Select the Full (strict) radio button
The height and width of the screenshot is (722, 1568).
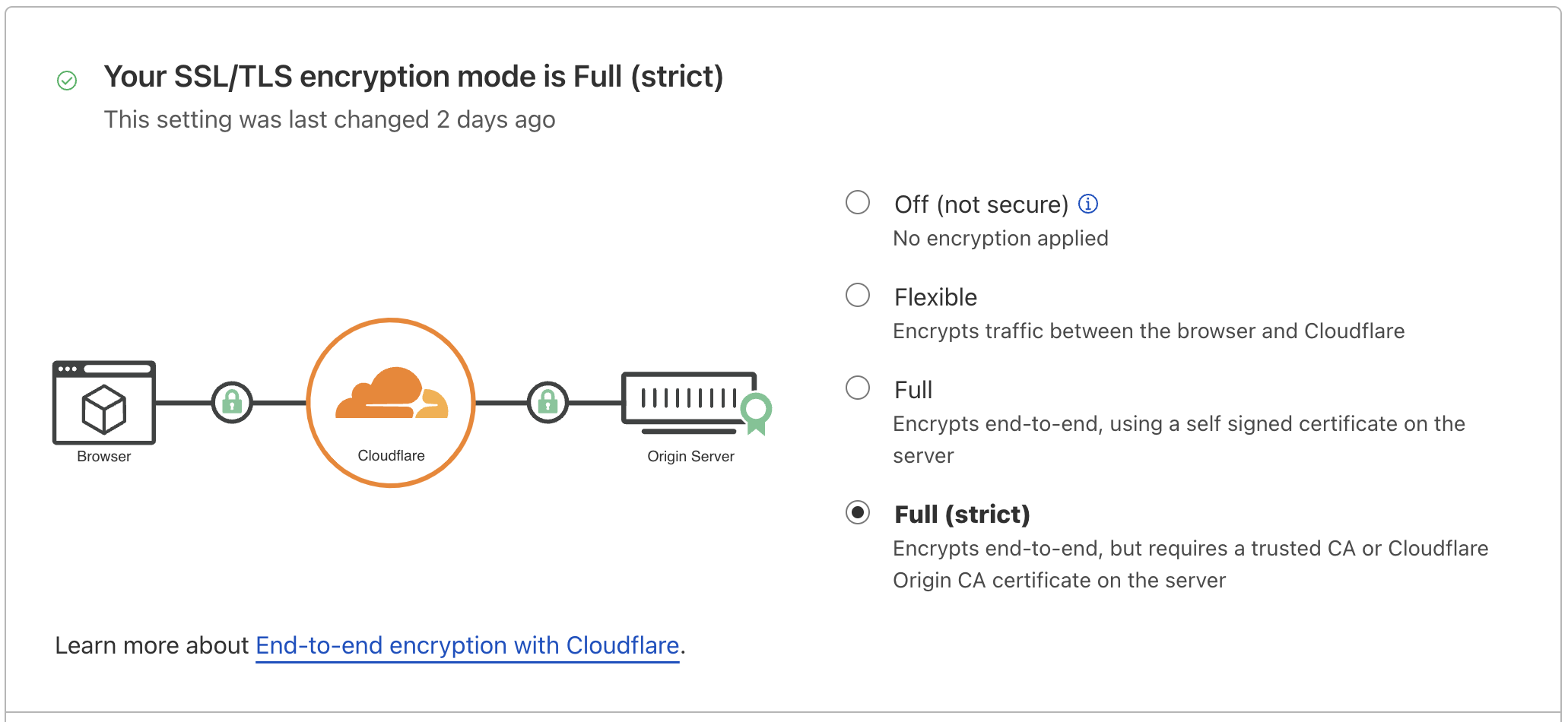(858, 513)
